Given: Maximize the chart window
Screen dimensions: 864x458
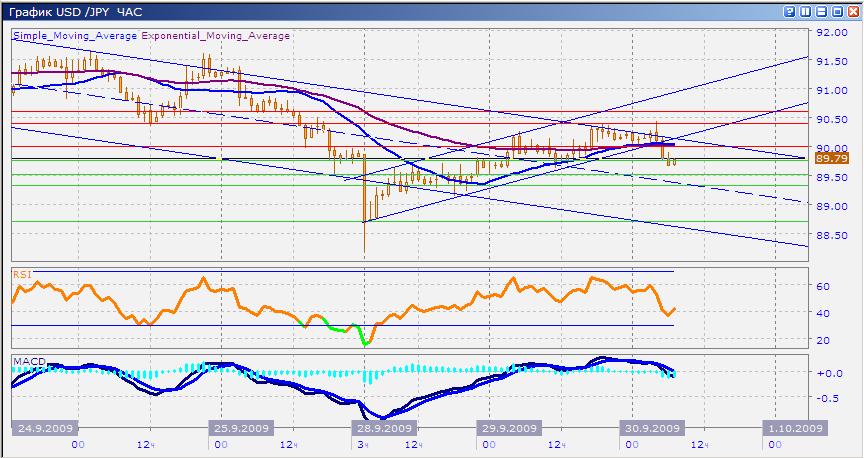Looking at the screenshot, I should (x=837, y=11).
